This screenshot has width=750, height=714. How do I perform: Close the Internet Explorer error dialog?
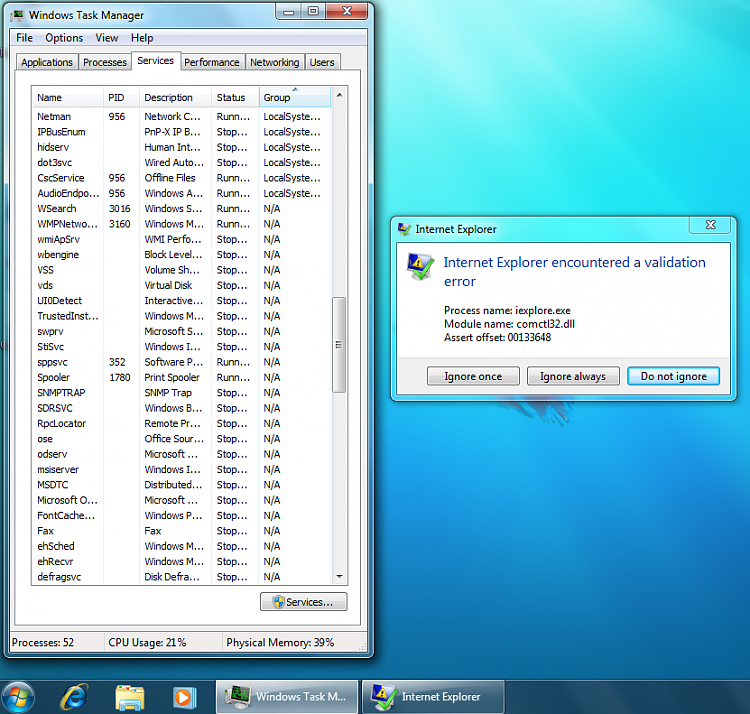tap(710, 224)
